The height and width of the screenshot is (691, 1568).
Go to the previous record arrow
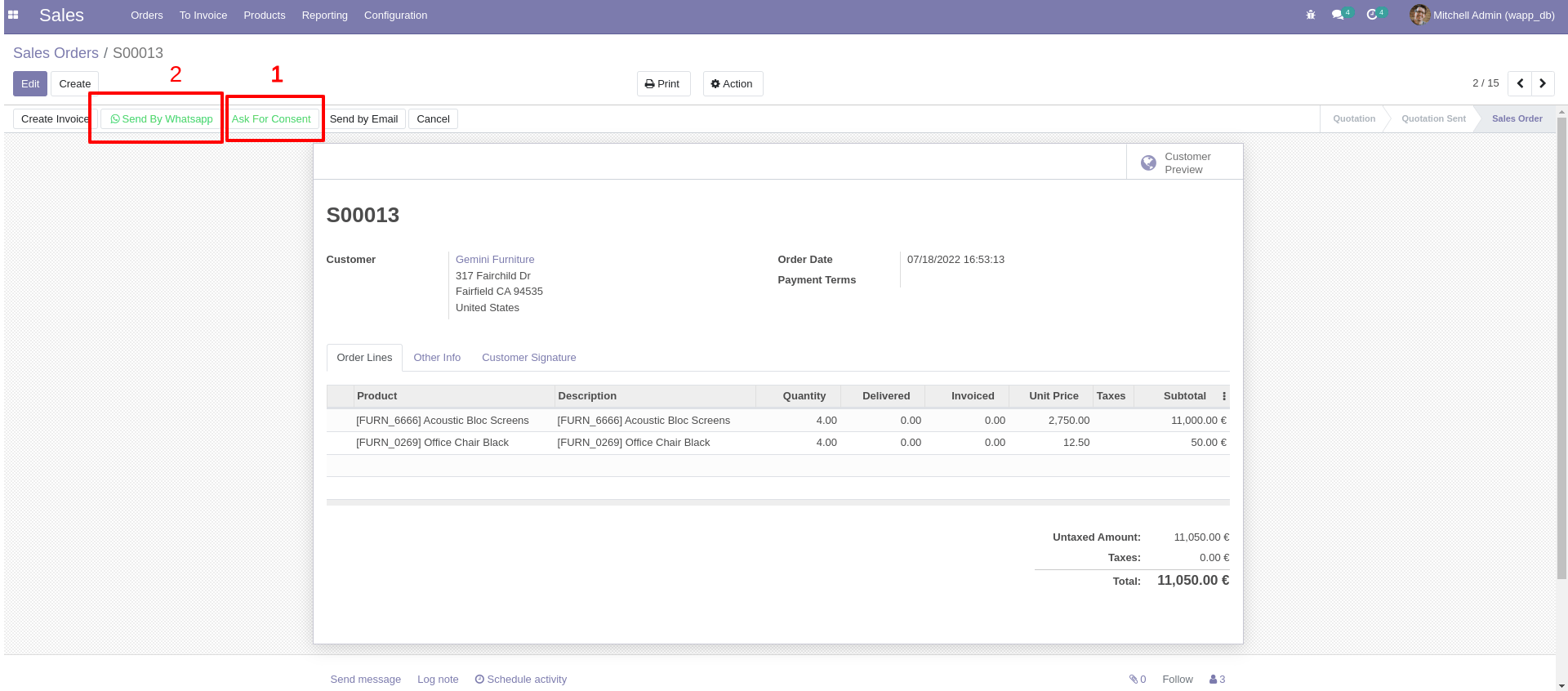(1520, 83)
